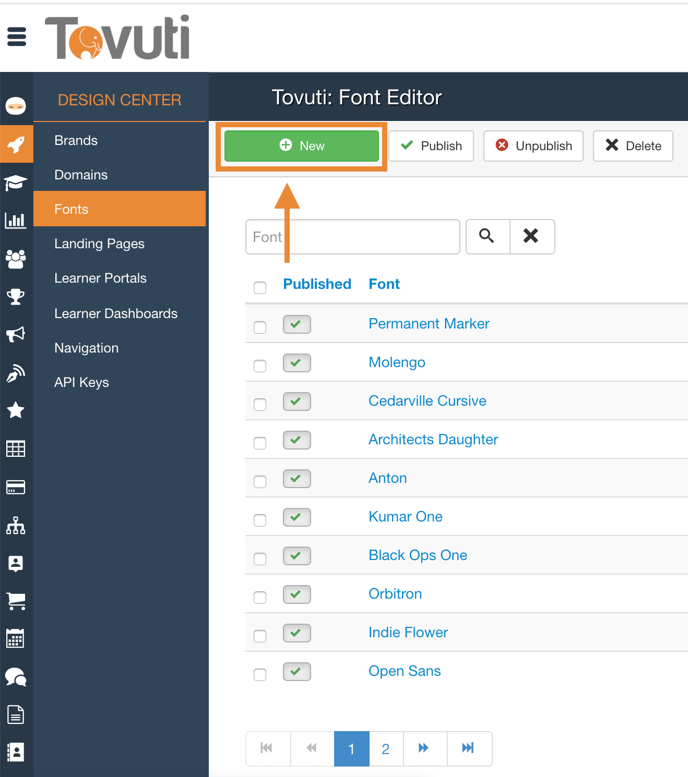Open the users group sidebar icon
The width and height of the screenshot is (688, 777).
16,259
